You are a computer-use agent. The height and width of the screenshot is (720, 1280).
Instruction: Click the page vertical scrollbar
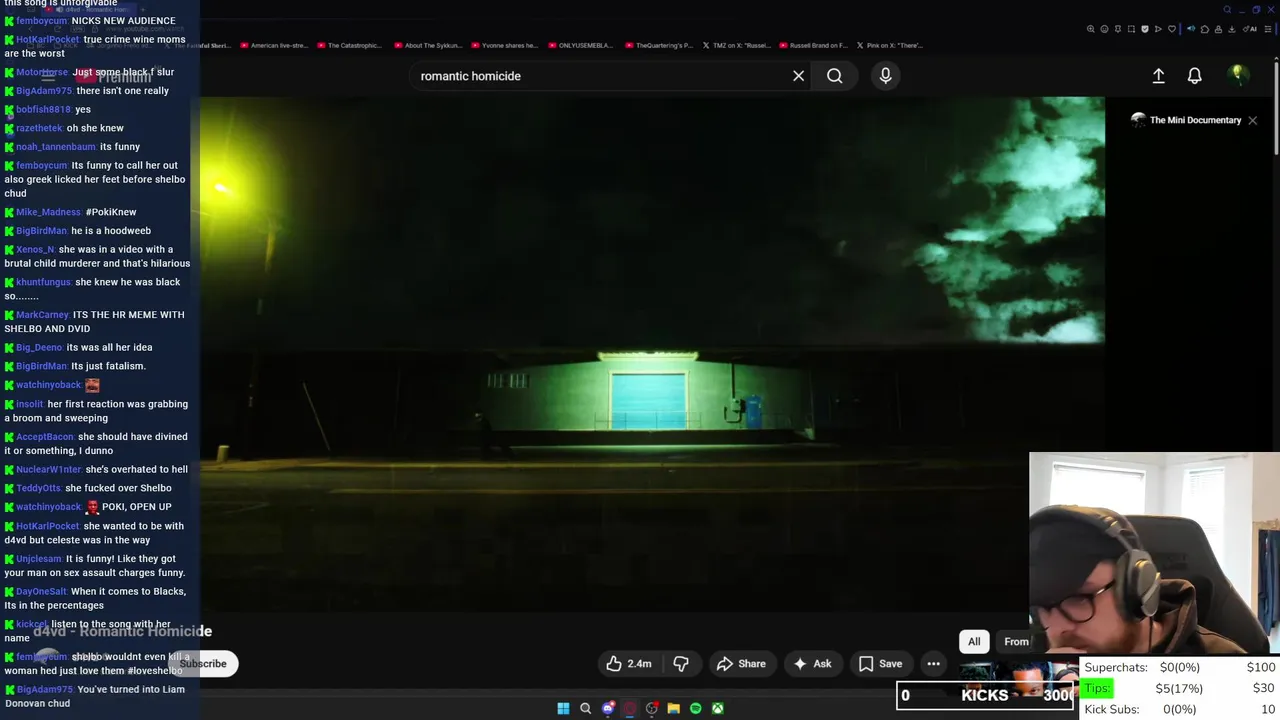[1276, 110]
